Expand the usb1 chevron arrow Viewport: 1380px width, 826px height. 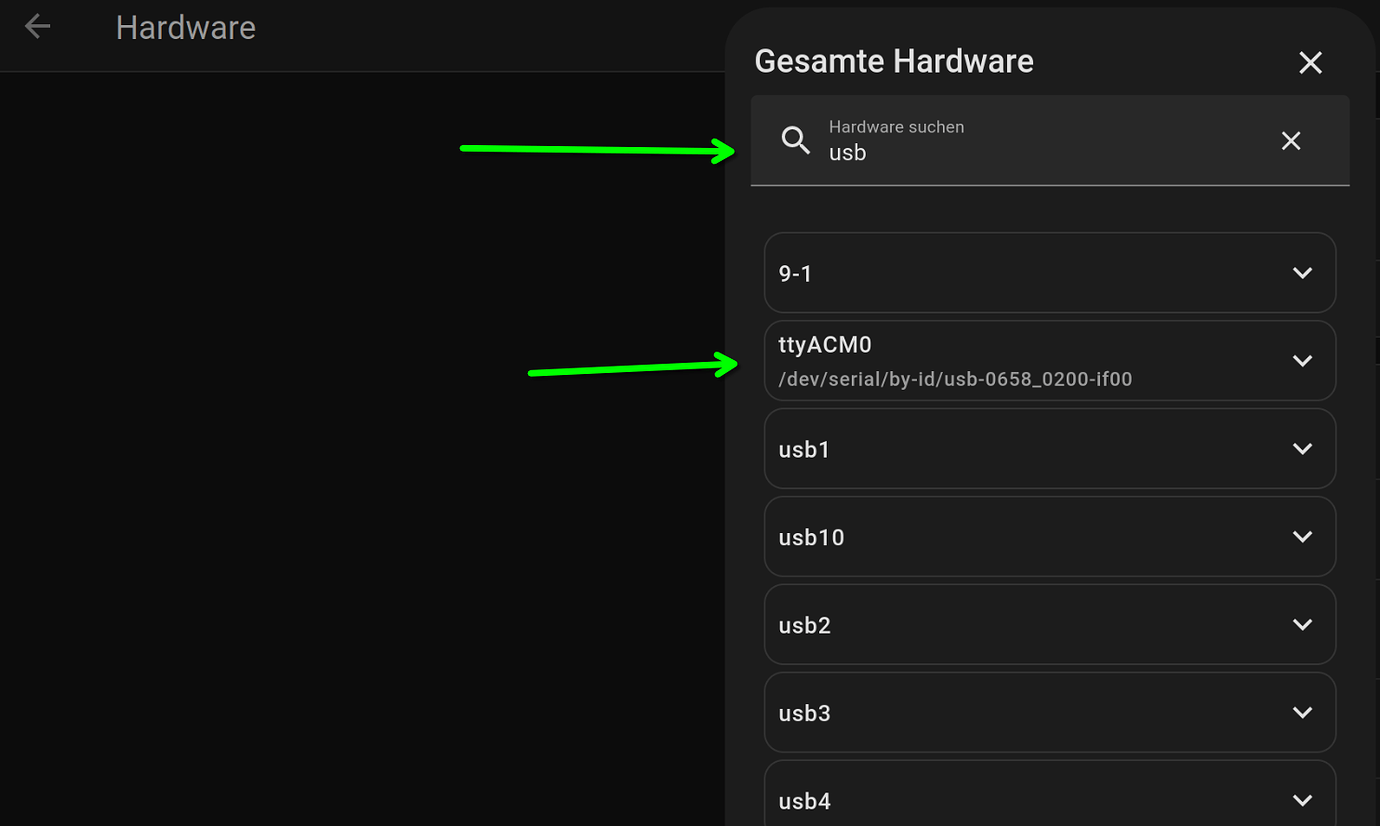[x=1302, y=449]
